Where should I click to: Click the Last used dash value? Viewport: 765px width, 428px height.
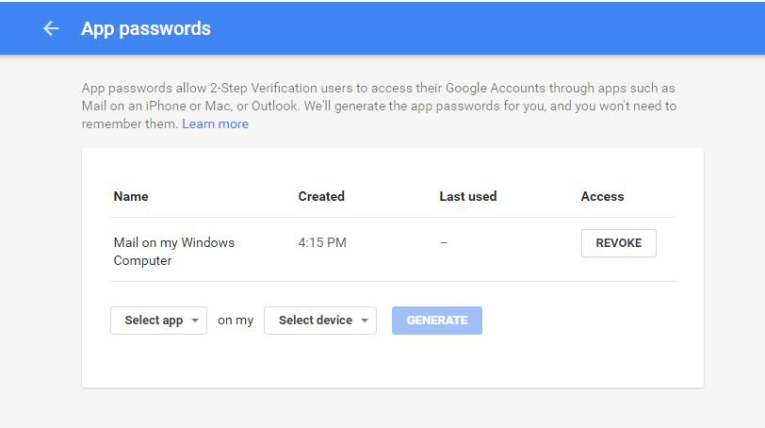coord(444,243)
